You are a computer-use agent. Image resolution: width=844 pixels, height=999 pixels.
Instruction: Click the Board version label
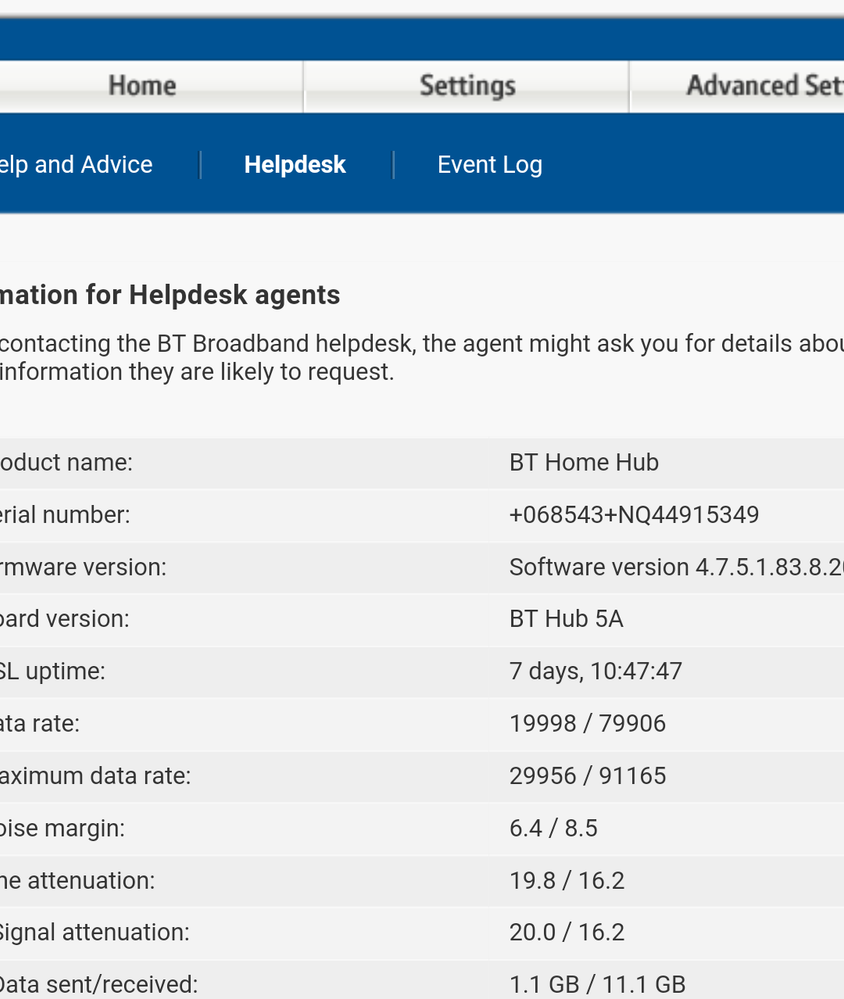pyautogui.click(x=64, y=619)
